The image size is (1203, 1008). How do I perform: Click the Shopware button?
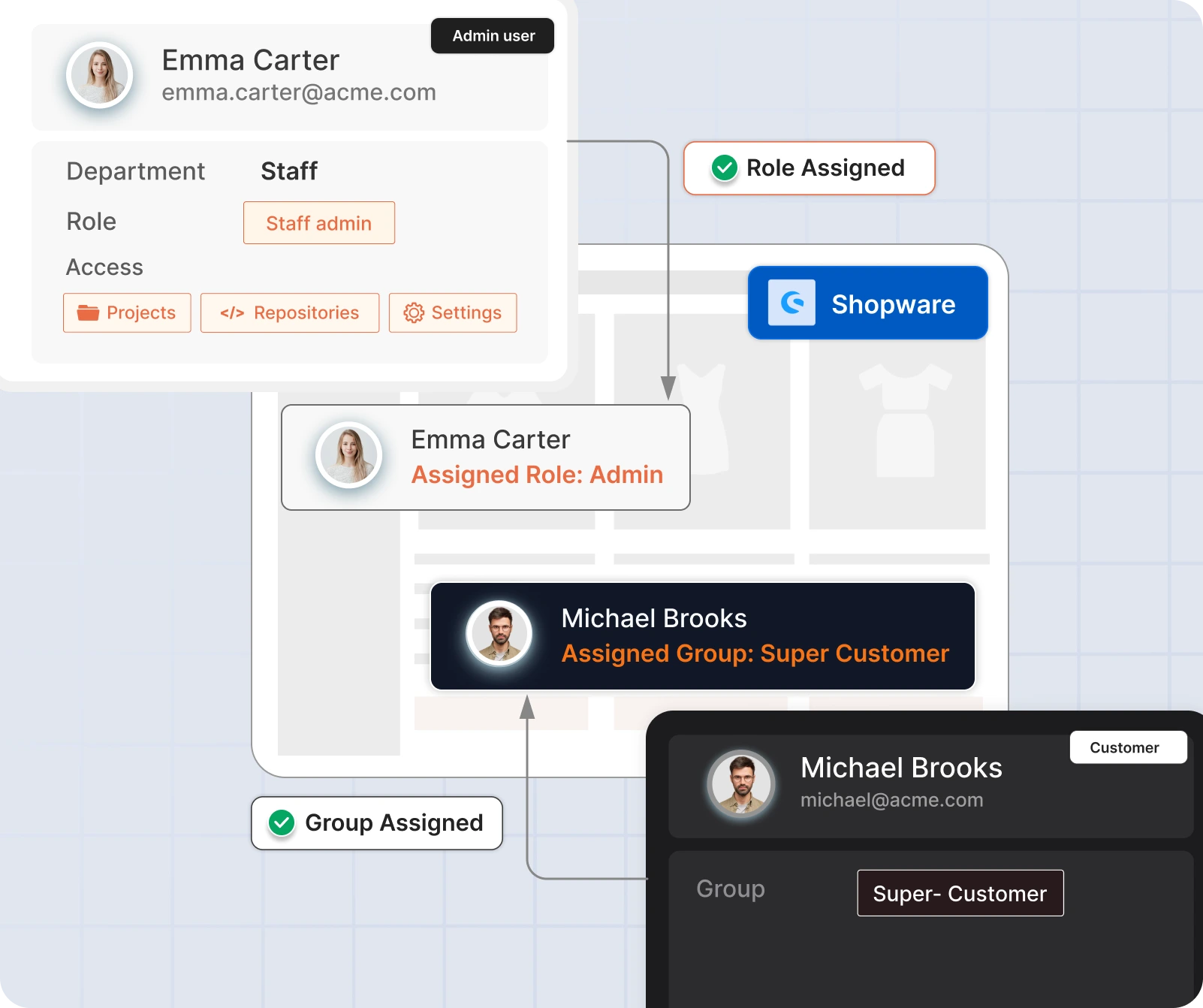tap(868, 303)
